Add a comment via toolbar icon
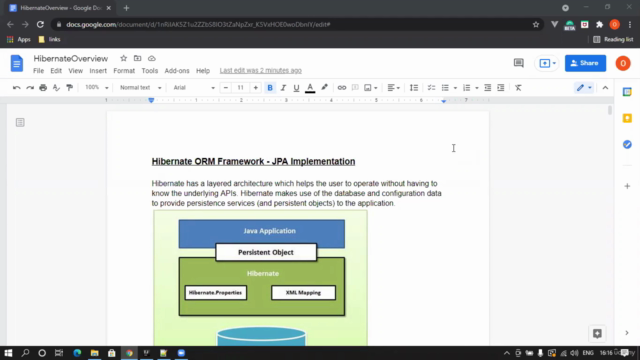Viewport: 640px width, 360px height. 355,88
